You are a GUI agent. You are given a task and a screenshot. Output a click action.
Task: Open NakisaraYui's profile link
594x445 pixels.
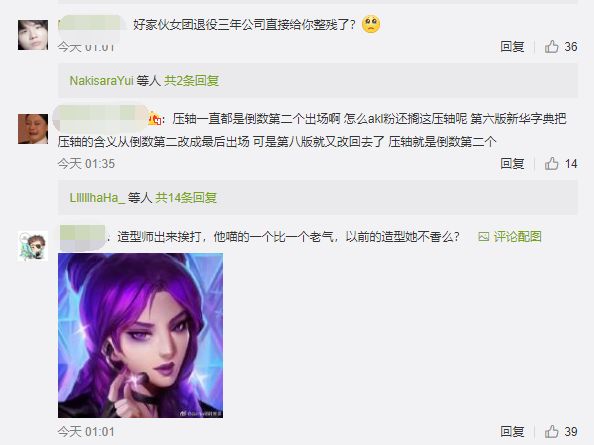[x=102, y=81]
